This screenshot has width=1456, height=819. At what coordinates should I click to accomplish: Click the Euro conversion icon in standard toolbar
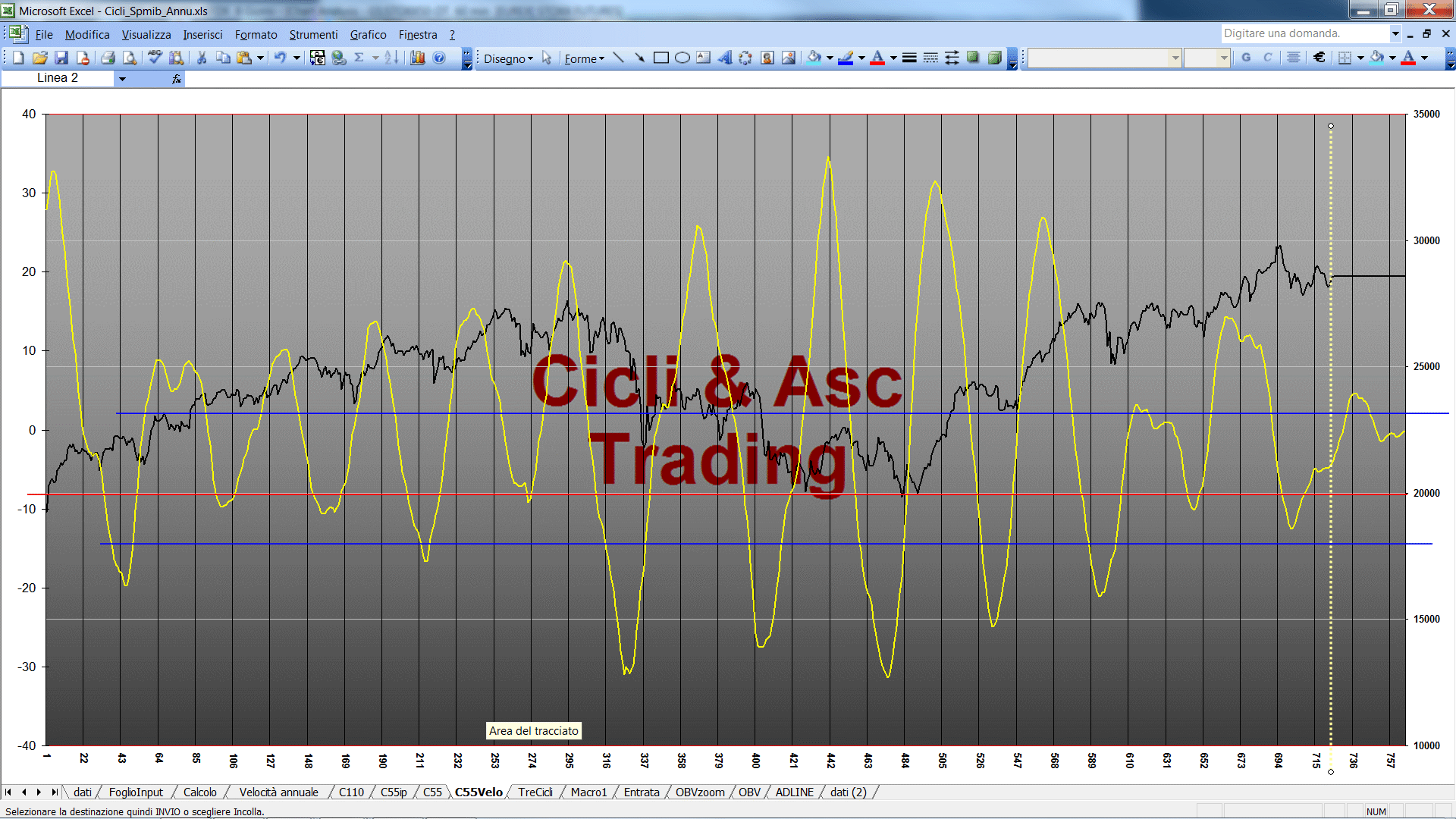pyautogui.click(x=318, y=58)
